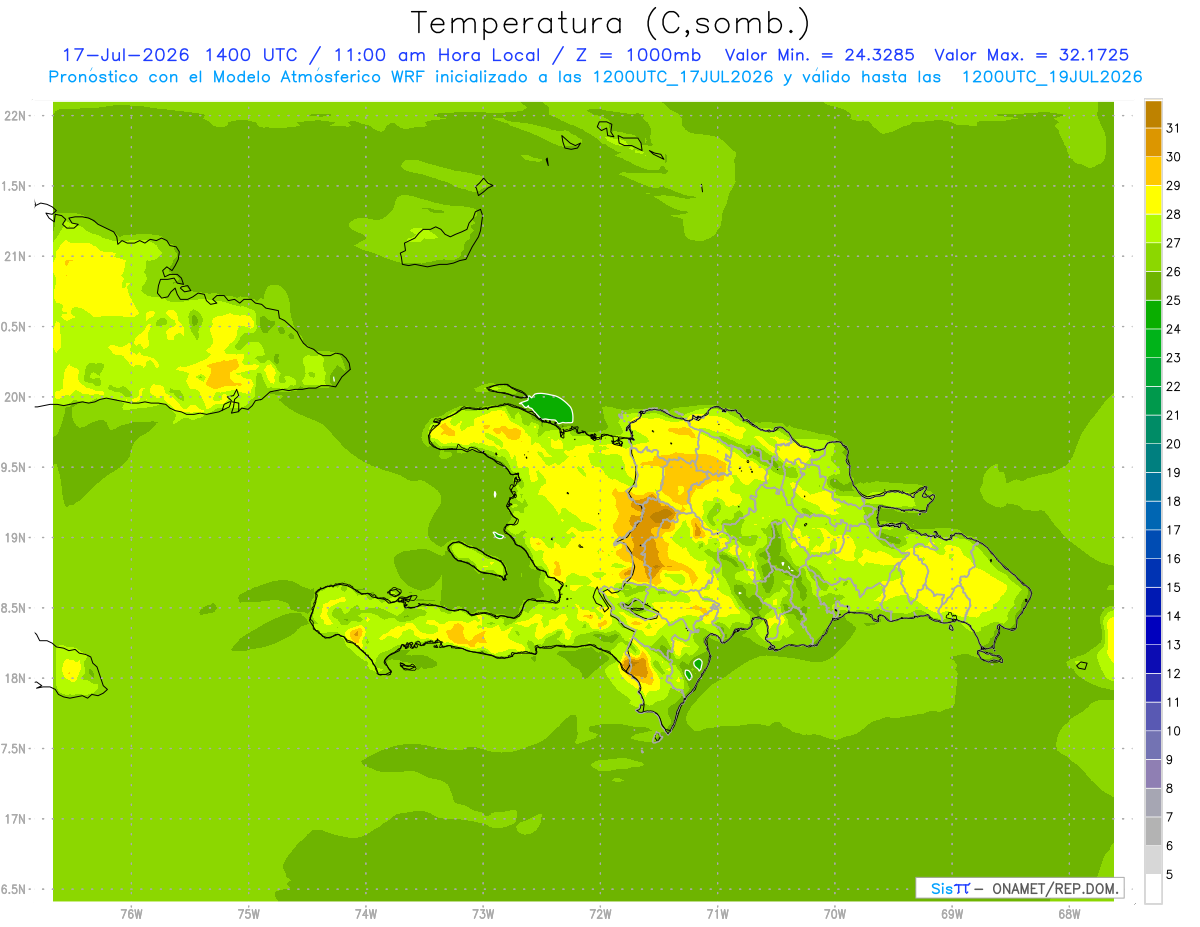The image size is (1200, 927).
Task: Click legend value '31'
Action: (1174, 128)
